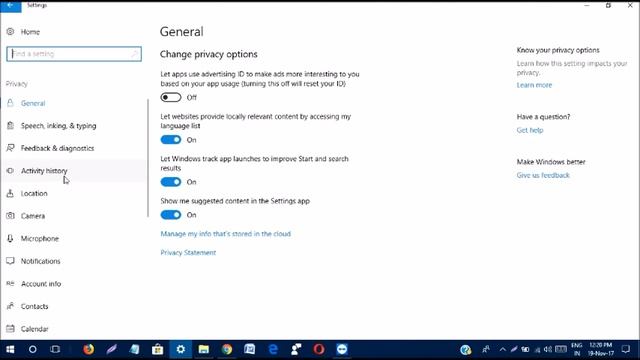Open Home in Settings sidebar
The image size is (640, 360).
(x=30, y=32)
